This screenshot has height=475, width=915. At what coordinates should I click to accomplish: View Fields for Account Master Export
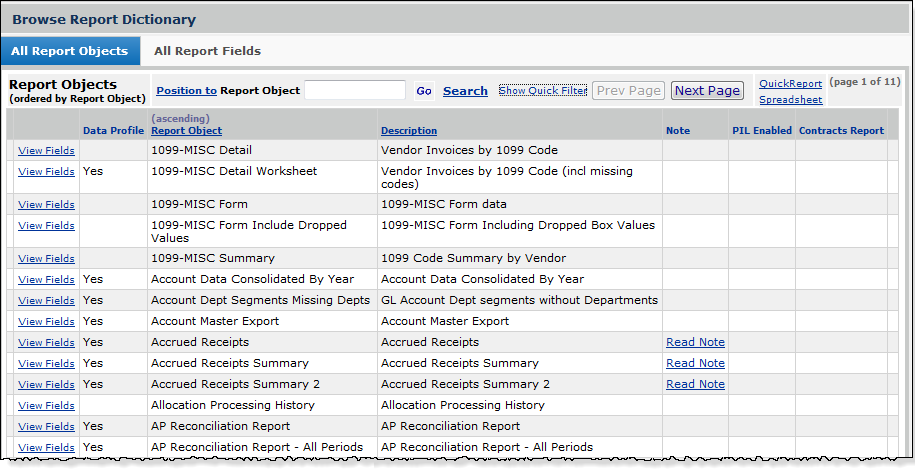pyautogui.click(x=46, y=322)
